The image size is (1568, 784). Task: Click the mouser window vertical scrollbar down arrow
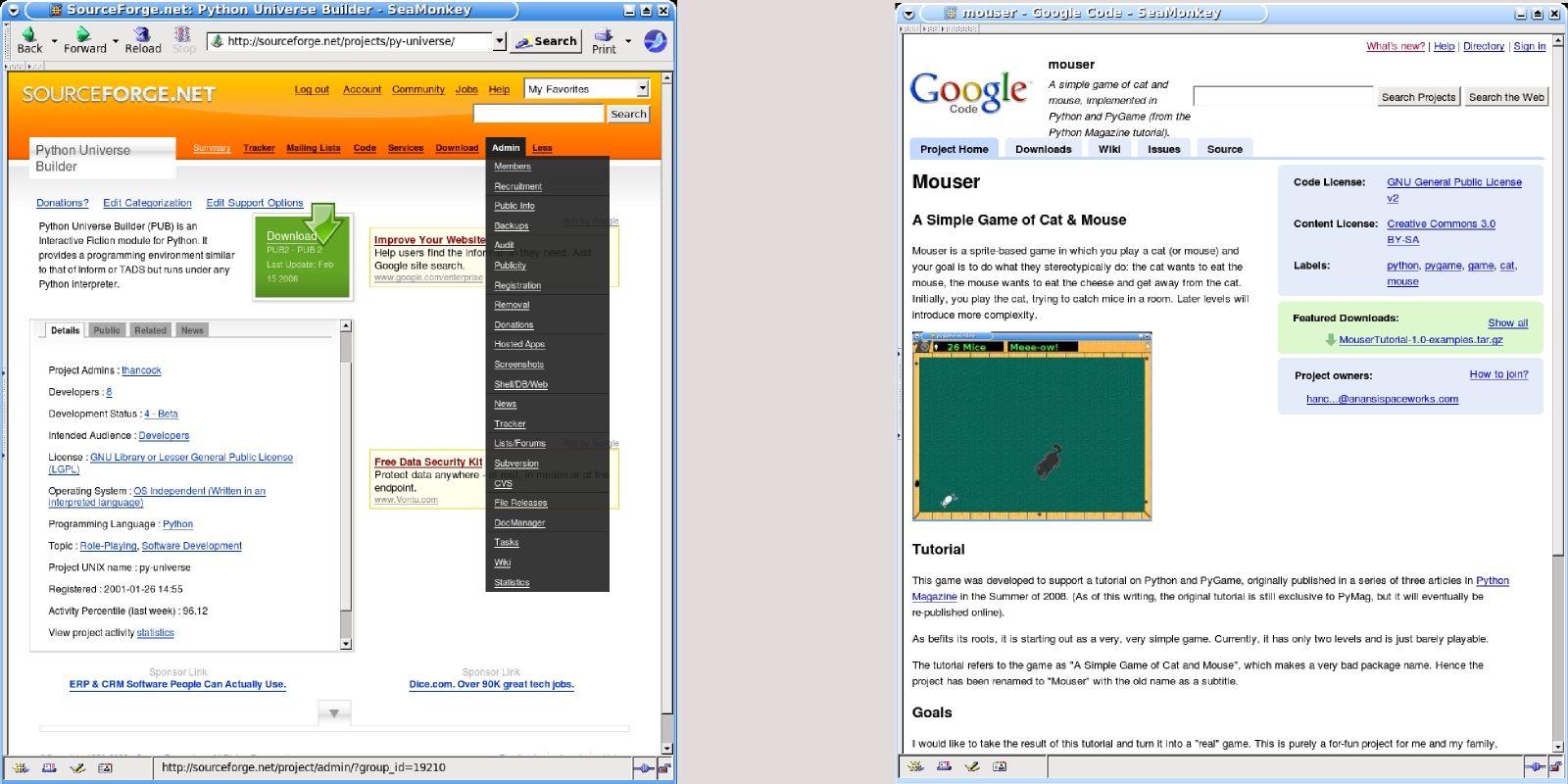point(1557,747)
